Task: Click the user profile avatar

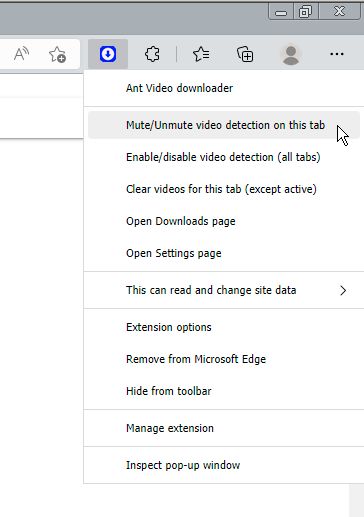Action: [291, 54]
